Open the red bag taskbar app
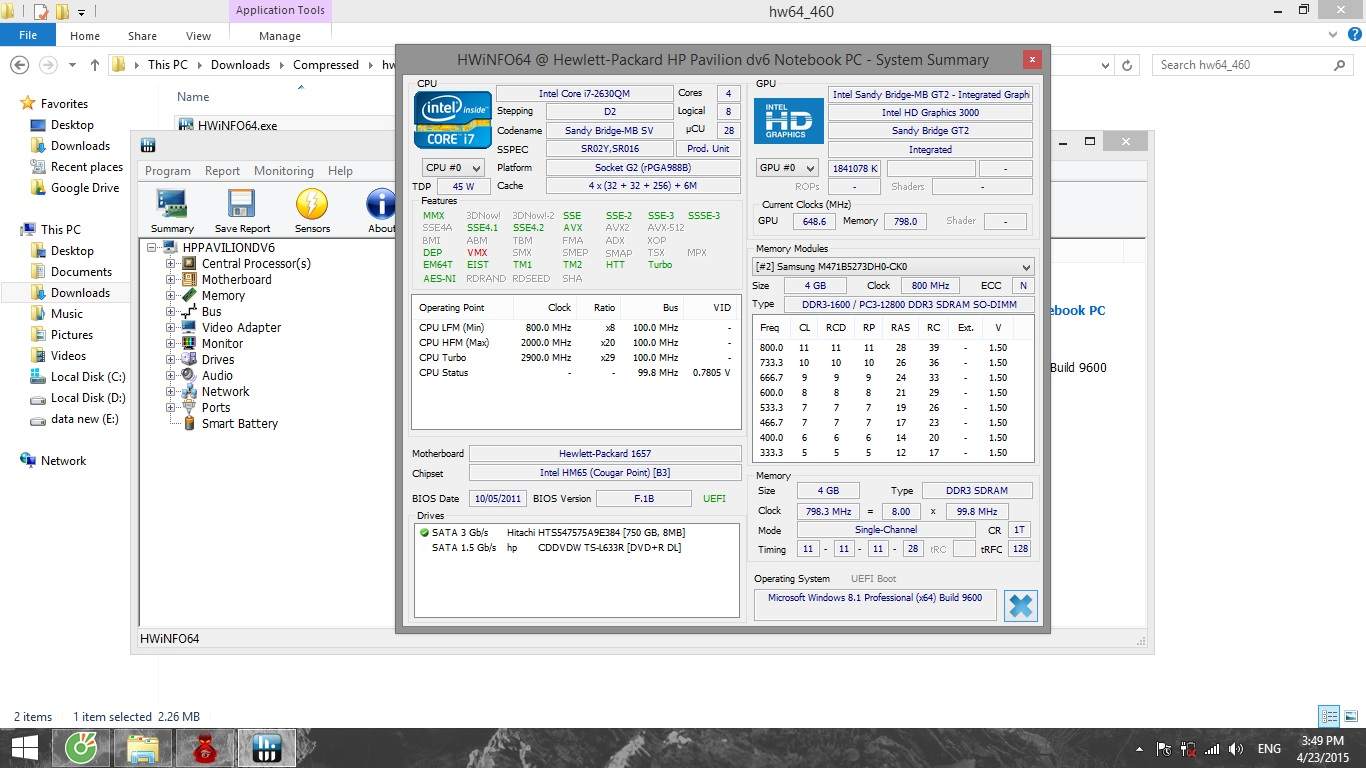The width and height of the screenshot is (1366, 768). click(205, 748)
